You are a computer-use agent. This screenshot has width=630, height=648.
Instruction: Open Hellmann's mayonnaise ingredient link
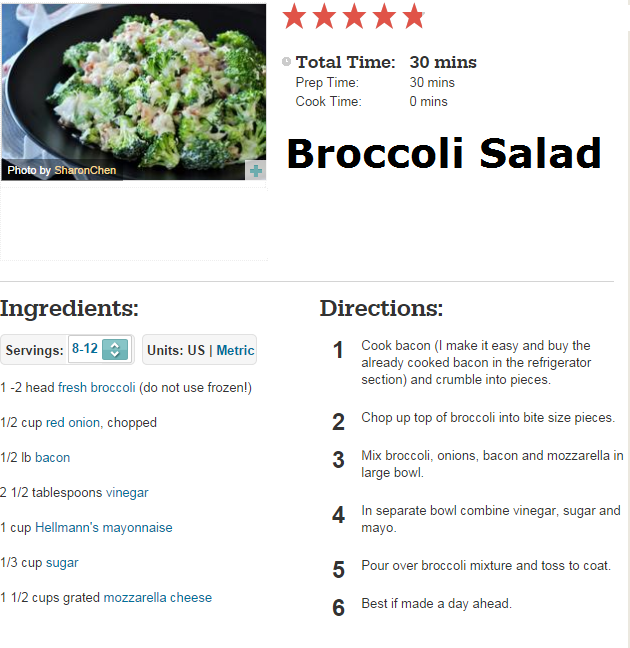(104, 527)
